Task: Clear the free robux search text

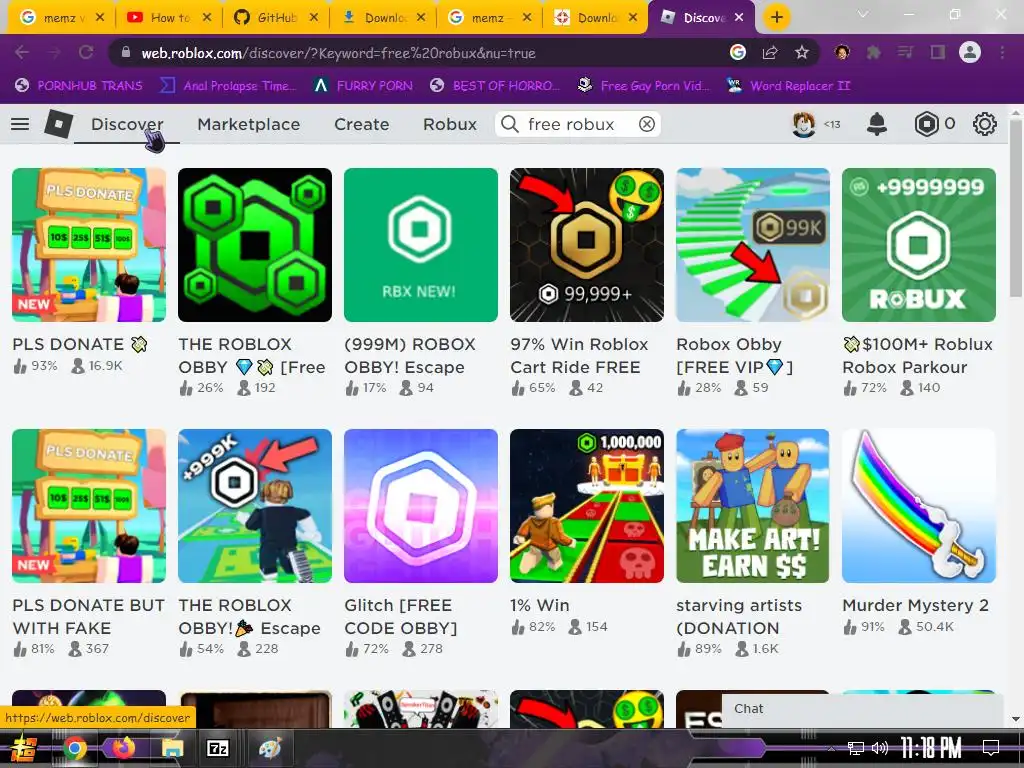Action: click(x=647, y=124)
